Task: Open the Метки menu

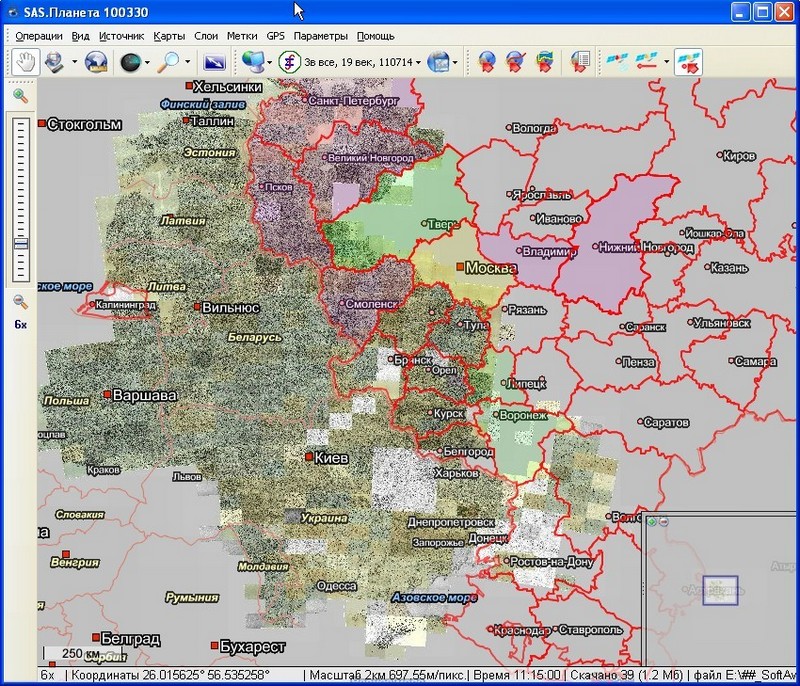Action: coord(241,36)
